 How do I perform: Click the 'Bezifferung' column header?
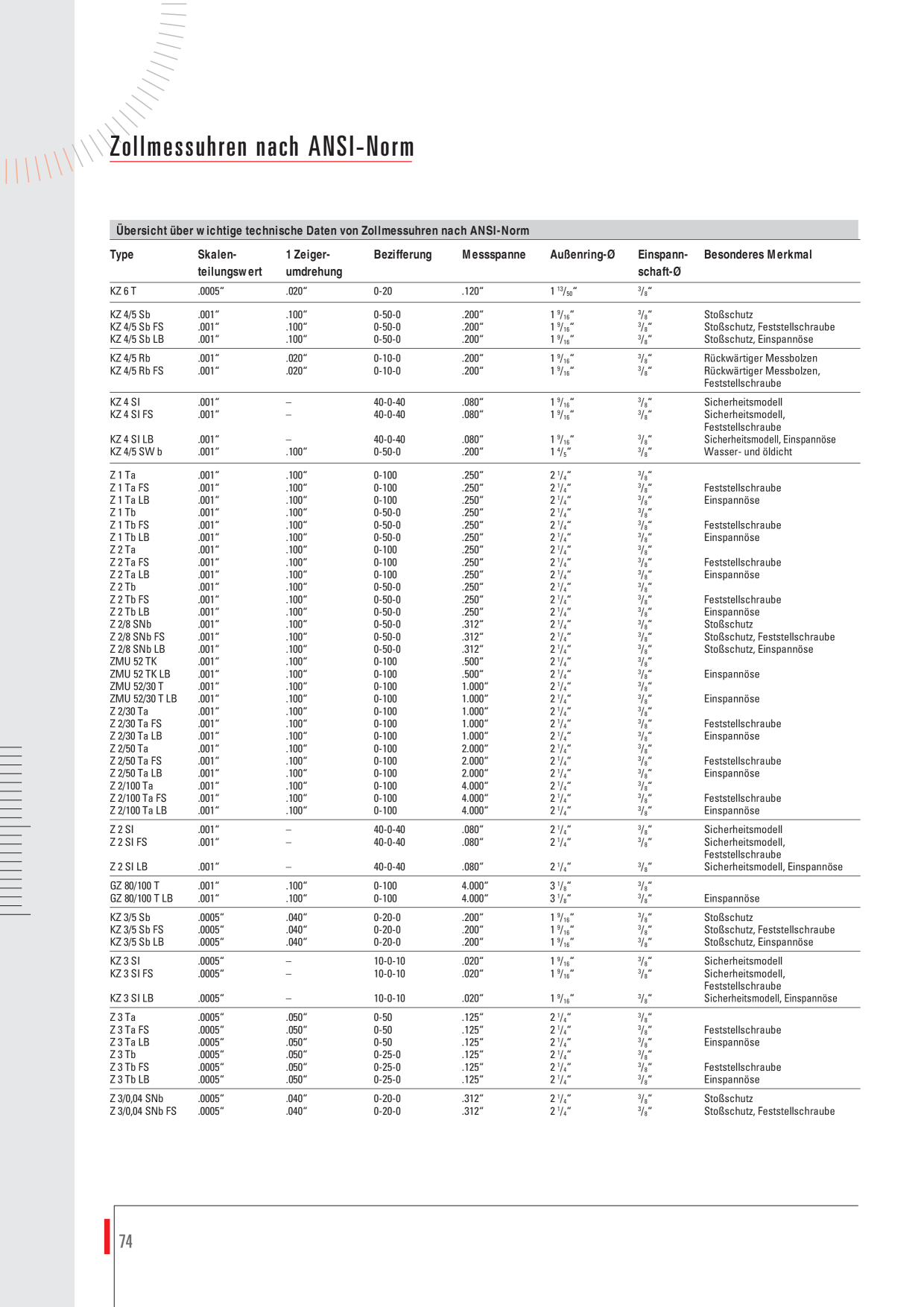click(402, 255)
